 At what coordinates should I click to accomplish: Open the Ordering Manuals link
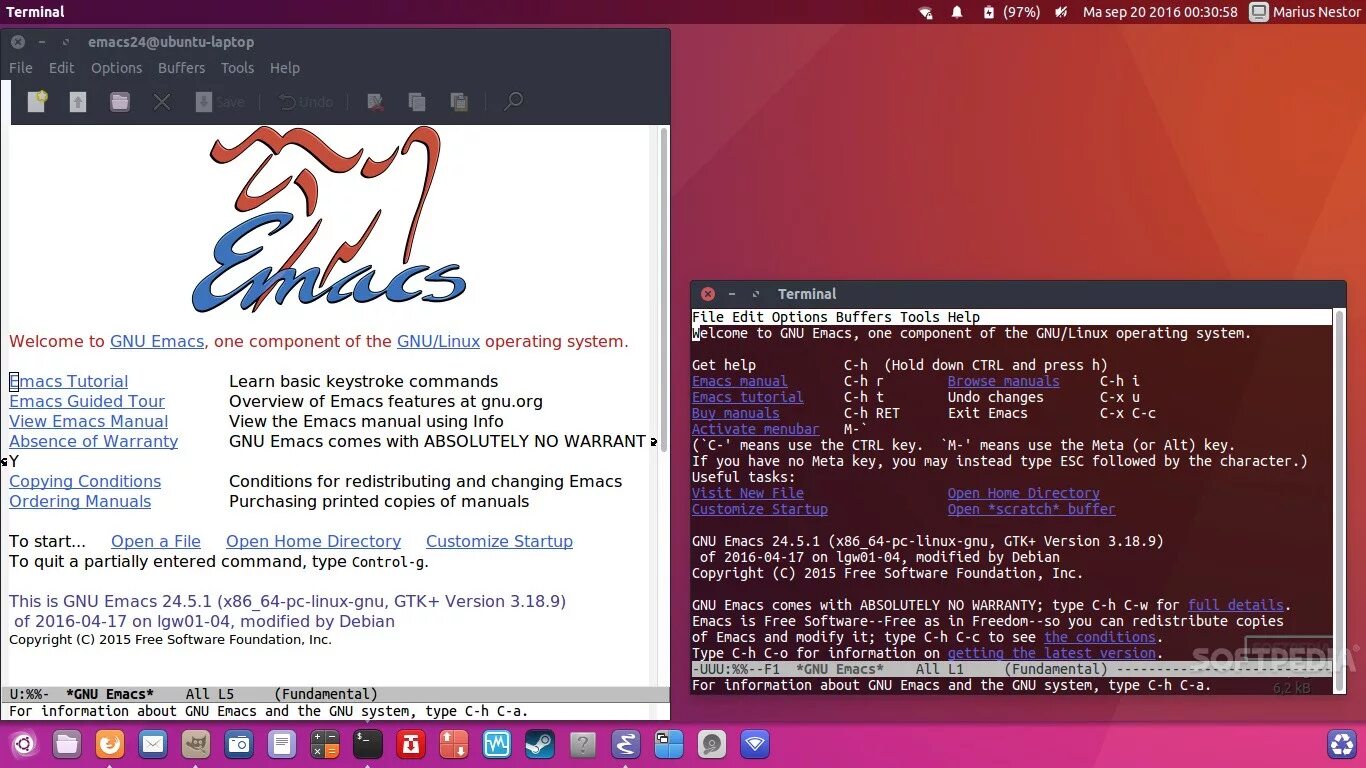pos(80,501)
